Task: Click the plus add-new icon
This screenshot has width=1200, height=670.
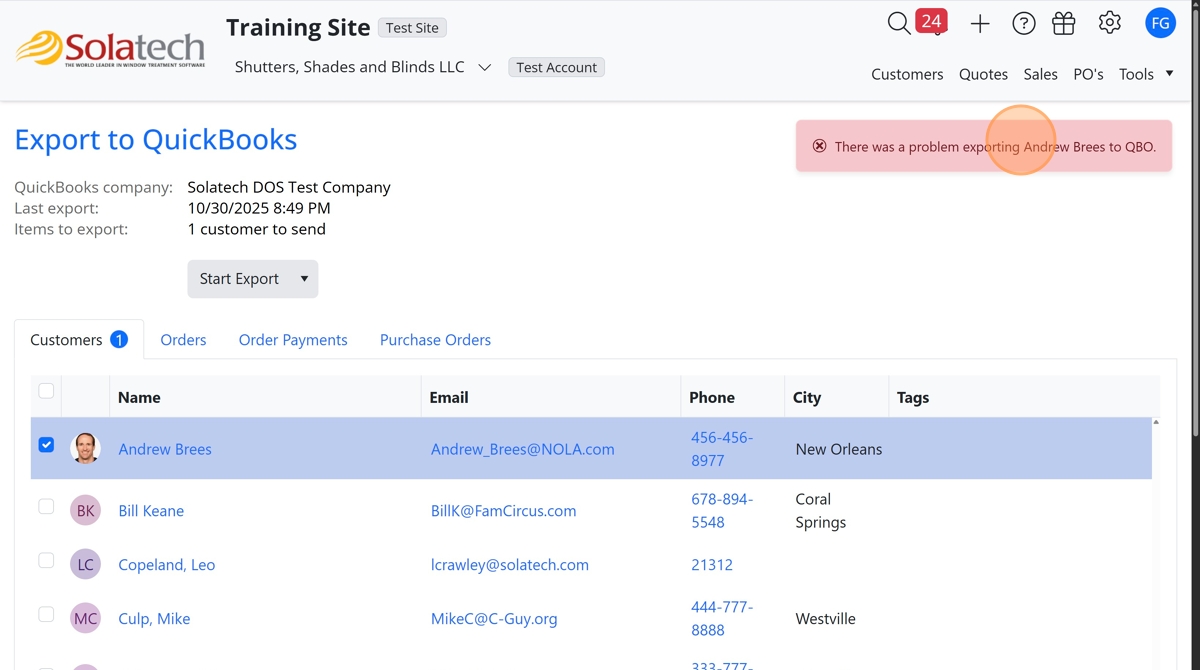Action: (980, 24)
